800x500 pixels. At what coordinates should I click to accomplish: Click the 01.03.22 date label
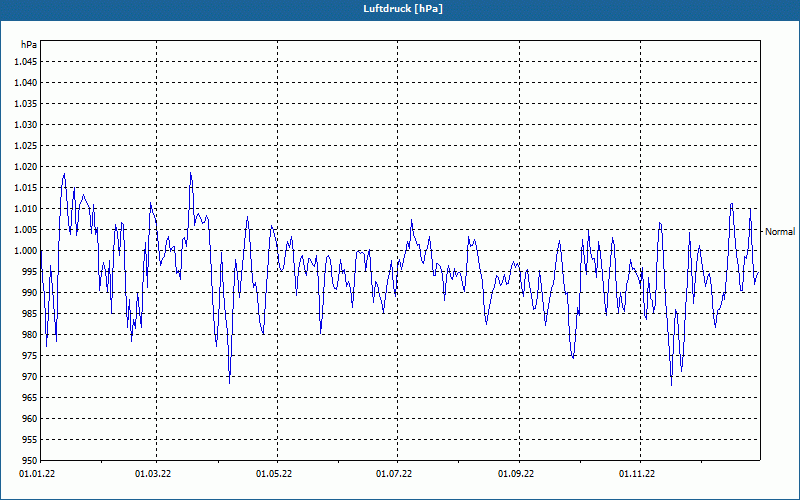(x=153, y=474)
